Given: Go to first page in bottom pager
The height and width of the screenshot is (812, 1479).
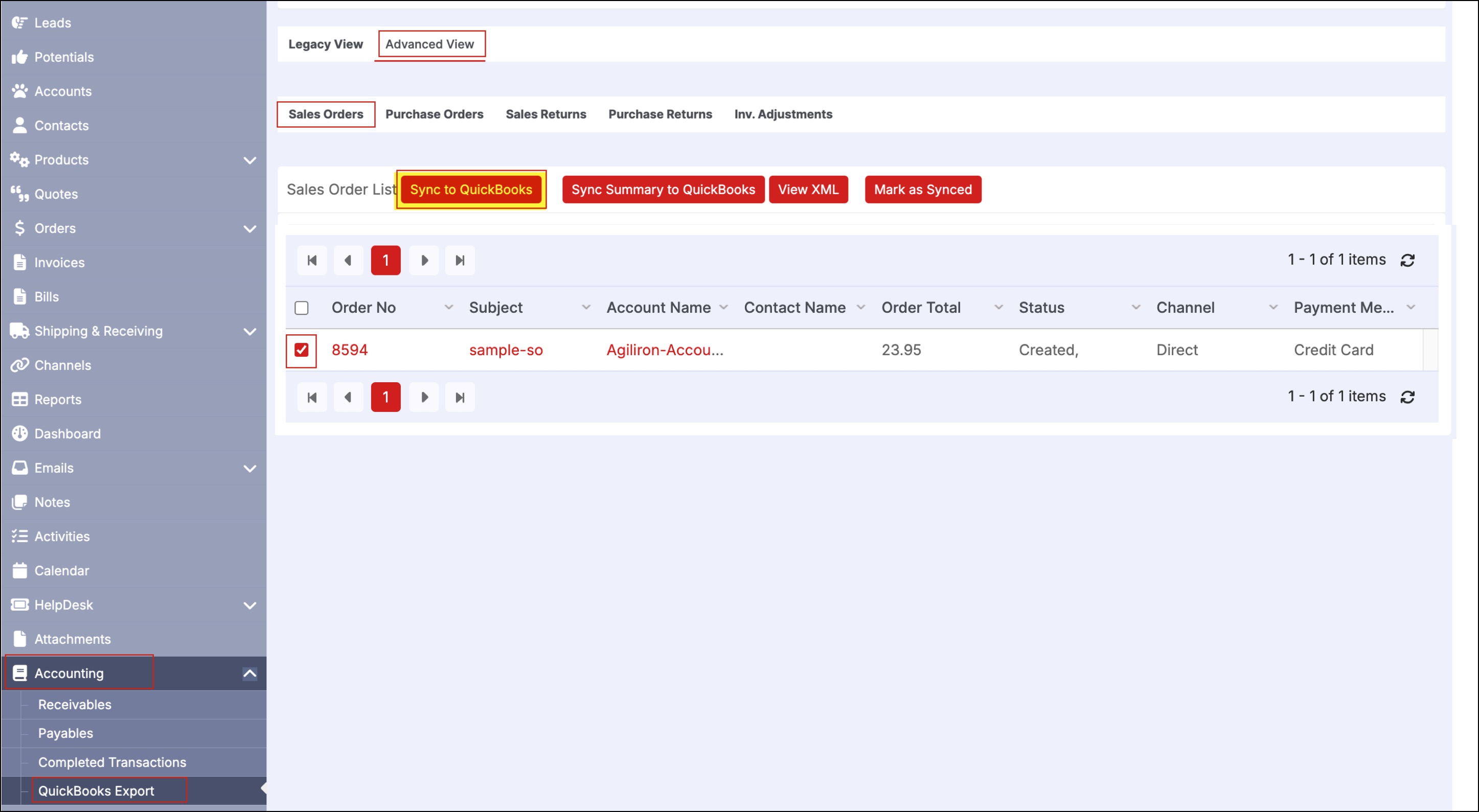Looking at the screenshot, I should [x=312, y=397].
